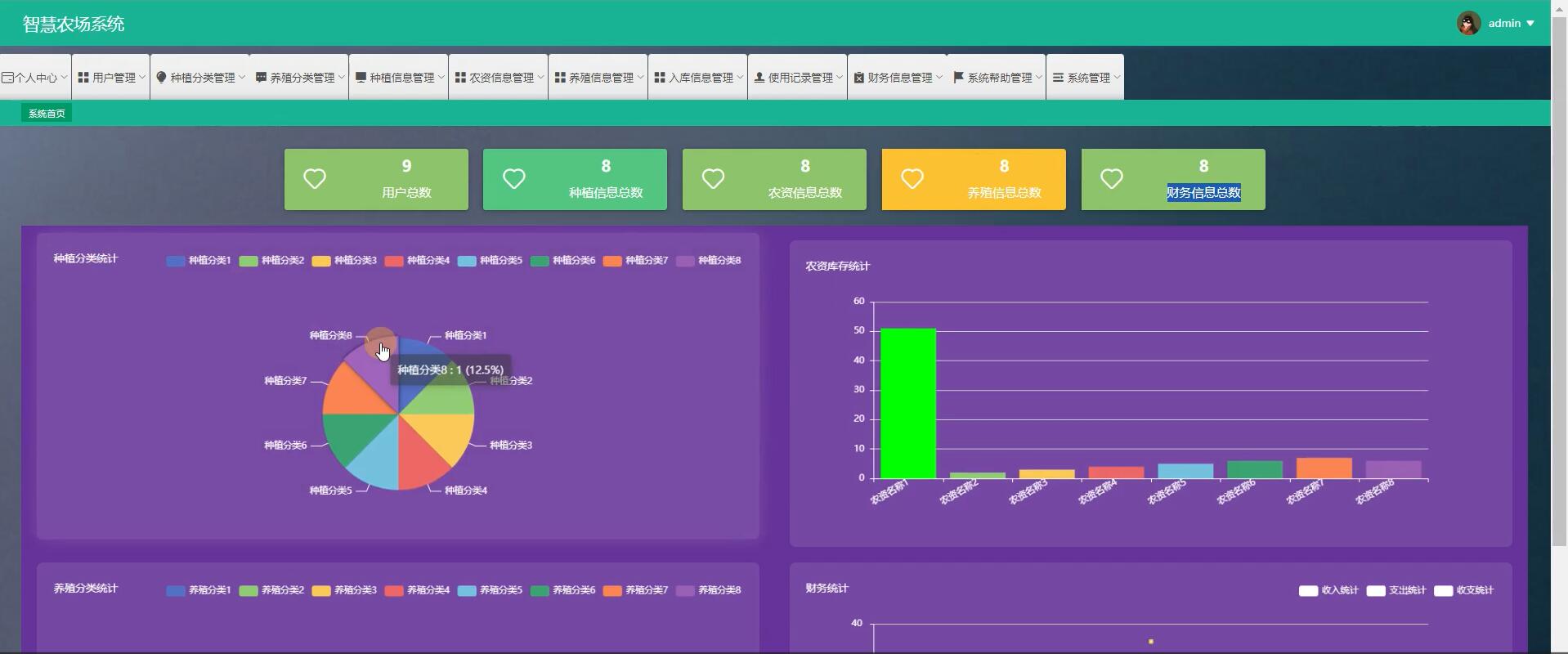Expand admin account dropdown arrow
Viewport: 1568px width, 654px height.
point(1530,24)
